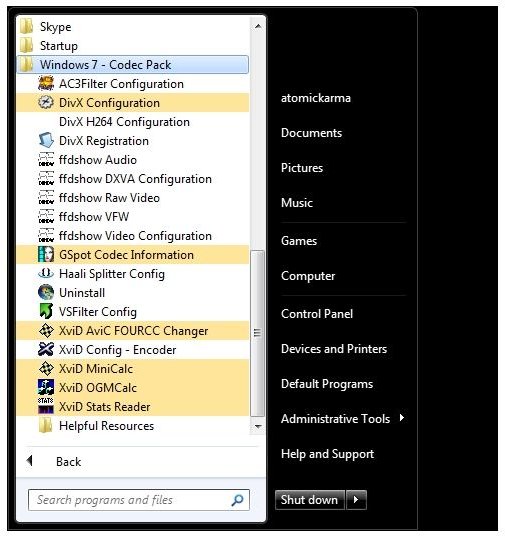Open the Startup folder icon

(27, 45)
